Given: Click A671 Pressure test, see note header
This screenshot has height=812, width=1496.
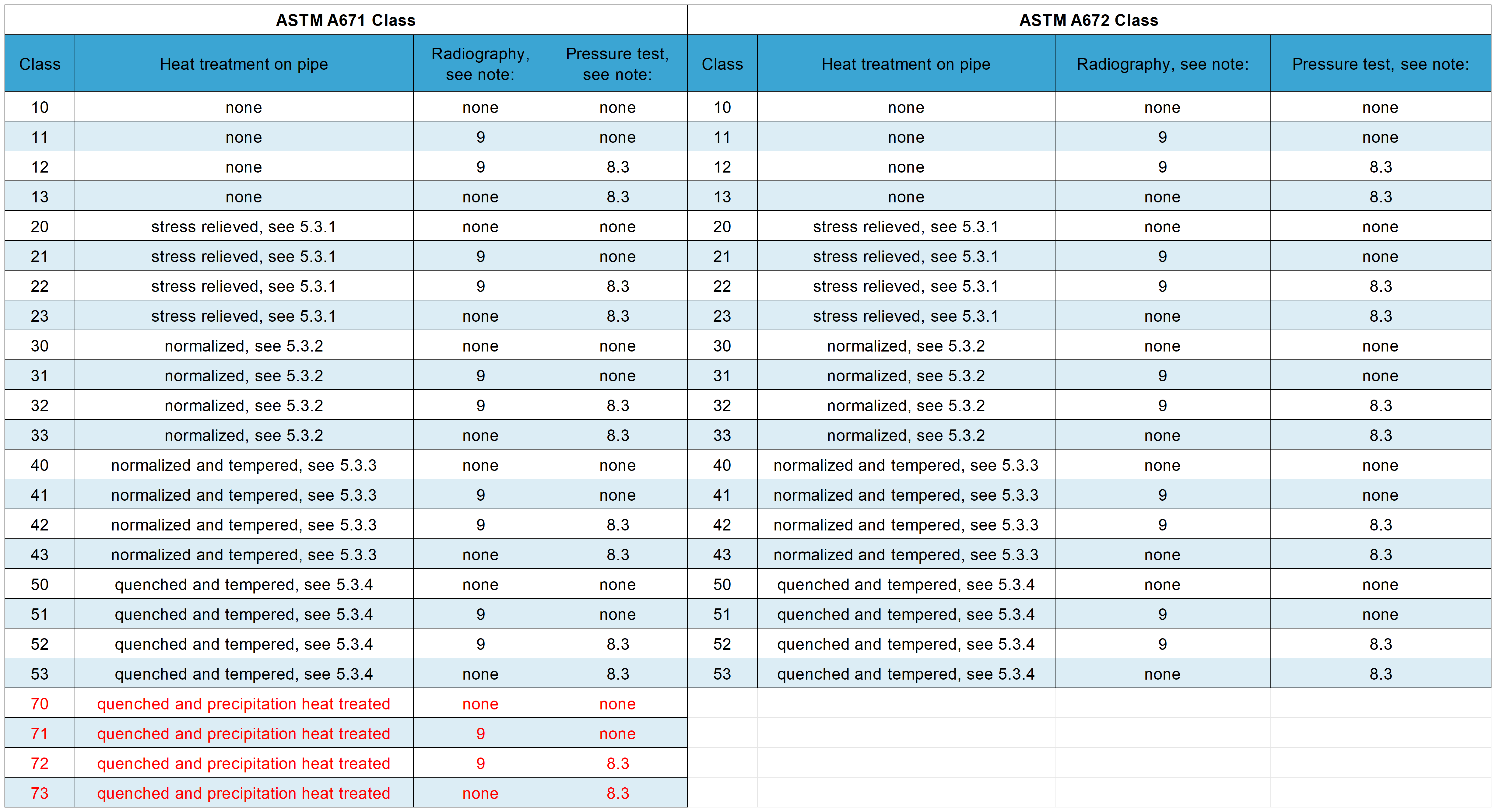Looking at the screenshot, I should coord(617,63).
